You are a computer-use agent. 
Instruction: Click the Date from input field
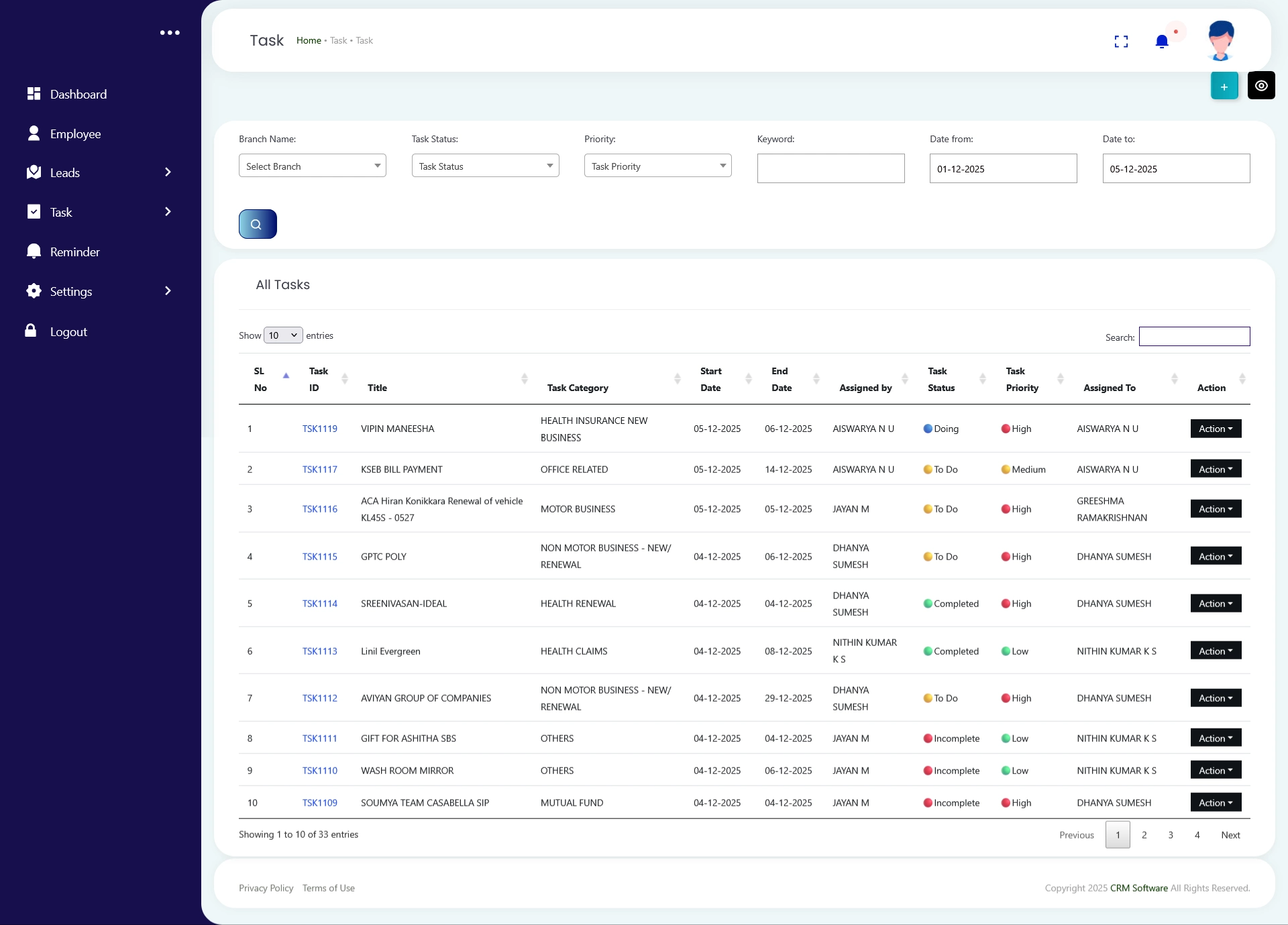(1003, 168)
